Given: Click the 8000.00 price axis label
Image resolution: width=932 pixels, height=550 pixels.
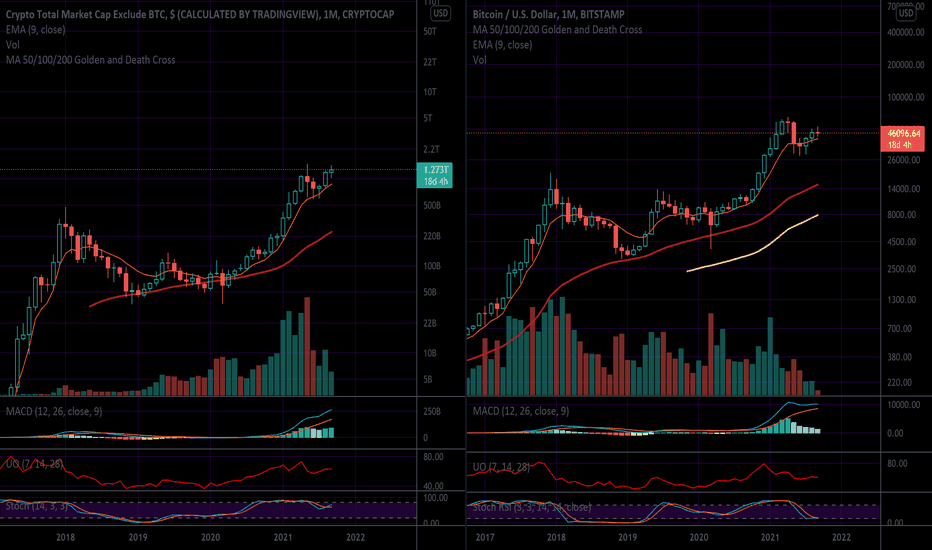Looking at the screenshot, I should coord(902,215).
